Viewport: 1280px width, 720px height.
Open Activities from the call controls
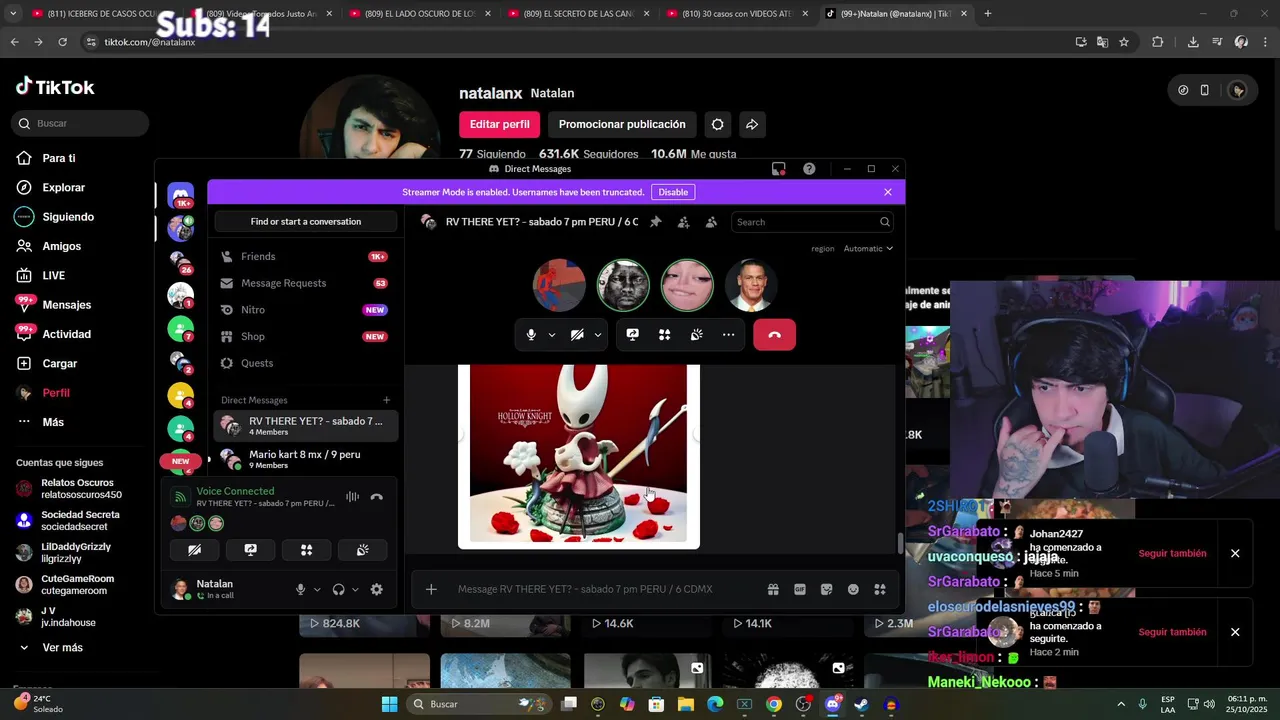coord(664,335)
